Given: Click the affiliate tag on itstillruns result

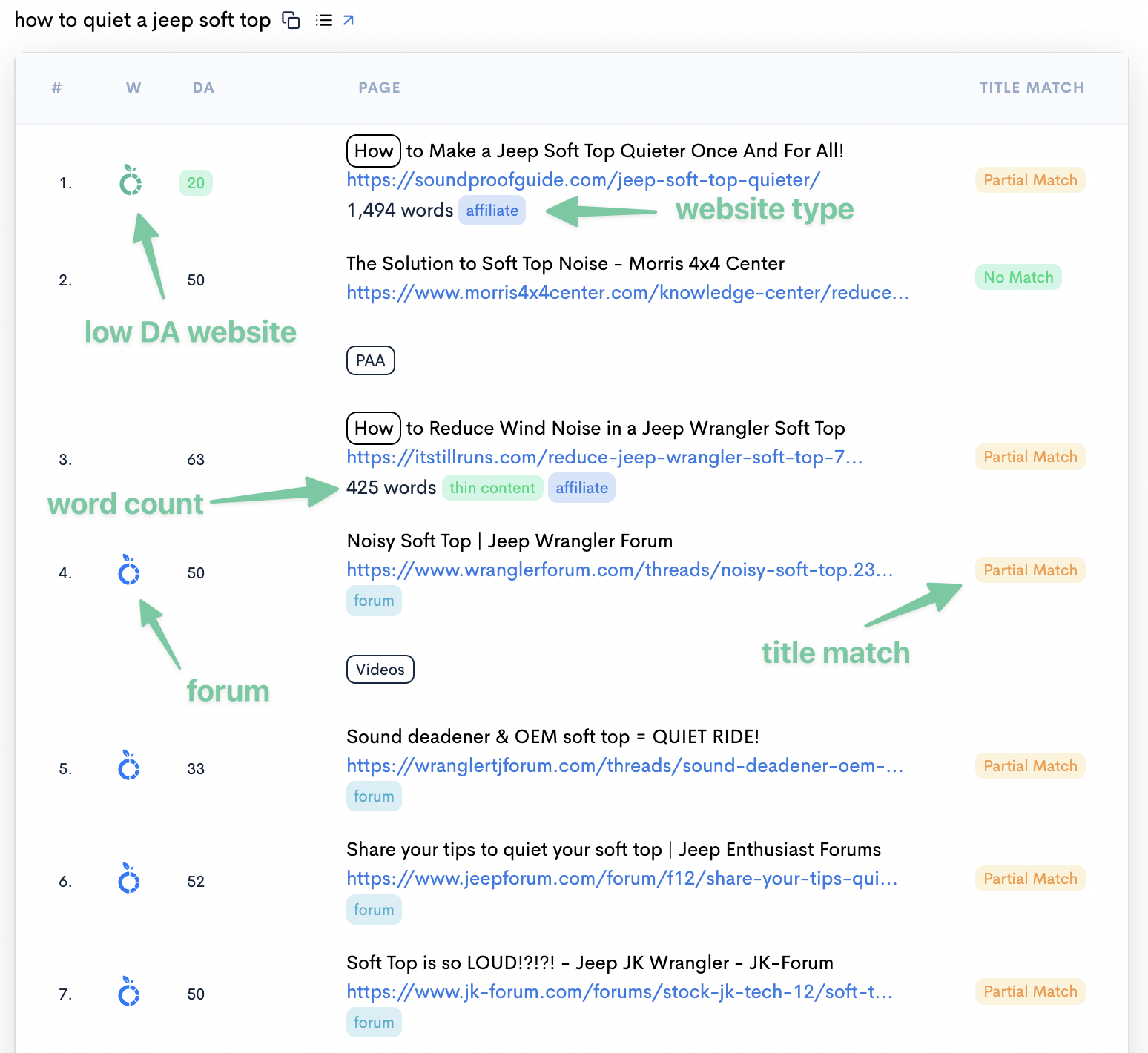Looking at the screenshot, I should [x=582, y=488].
